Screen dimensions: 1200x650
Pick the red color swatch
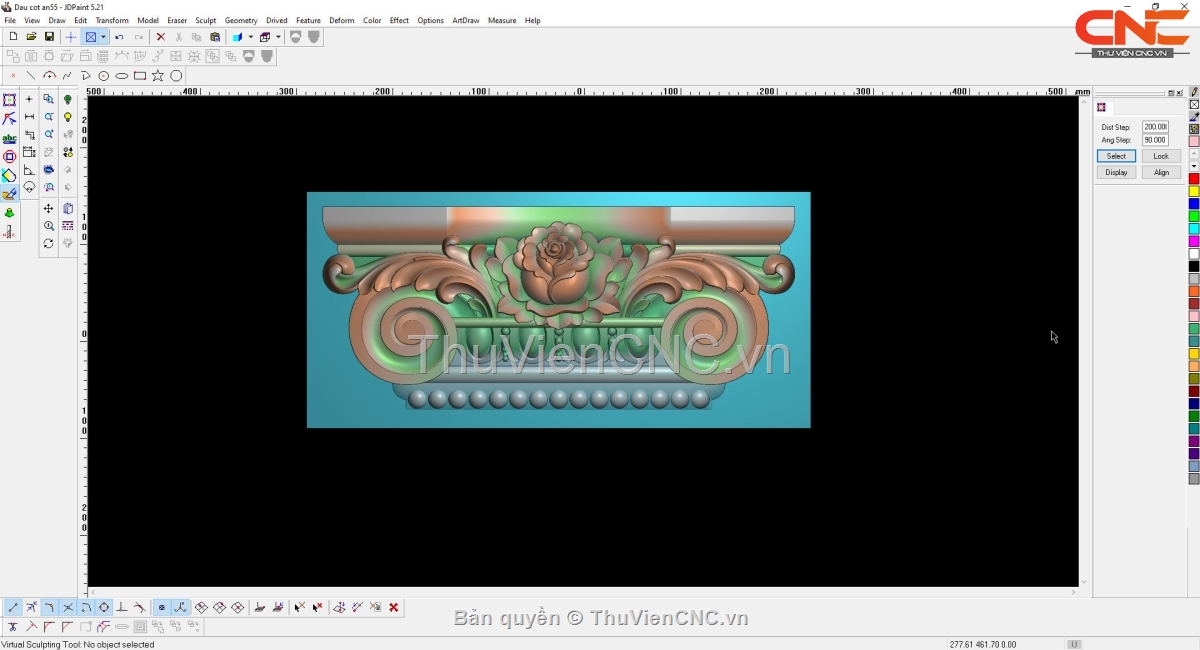(x=1193, y=179)
